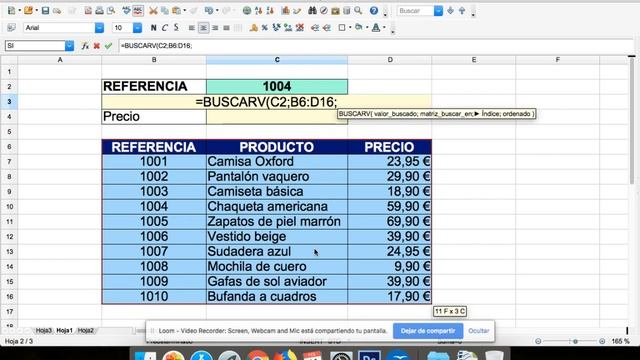This screenshot has height=360, width=640.
Task: Apply percent number format
Action: click(x=265, y=28)
